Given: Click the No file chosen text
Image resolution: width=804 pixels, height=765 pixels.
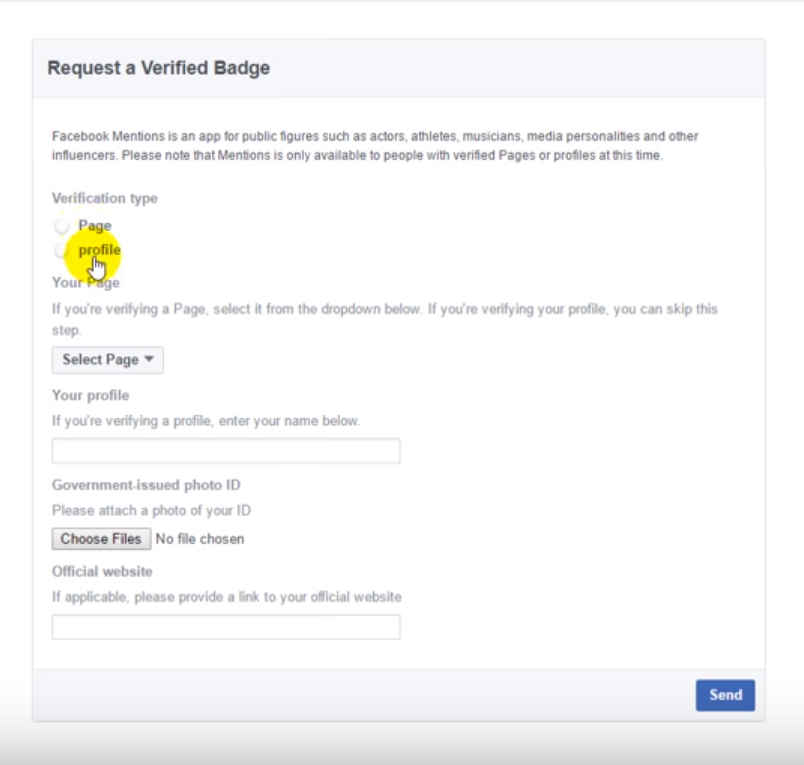Looking at the screenshot, I should pyautogui.click(x=201, y=538).
